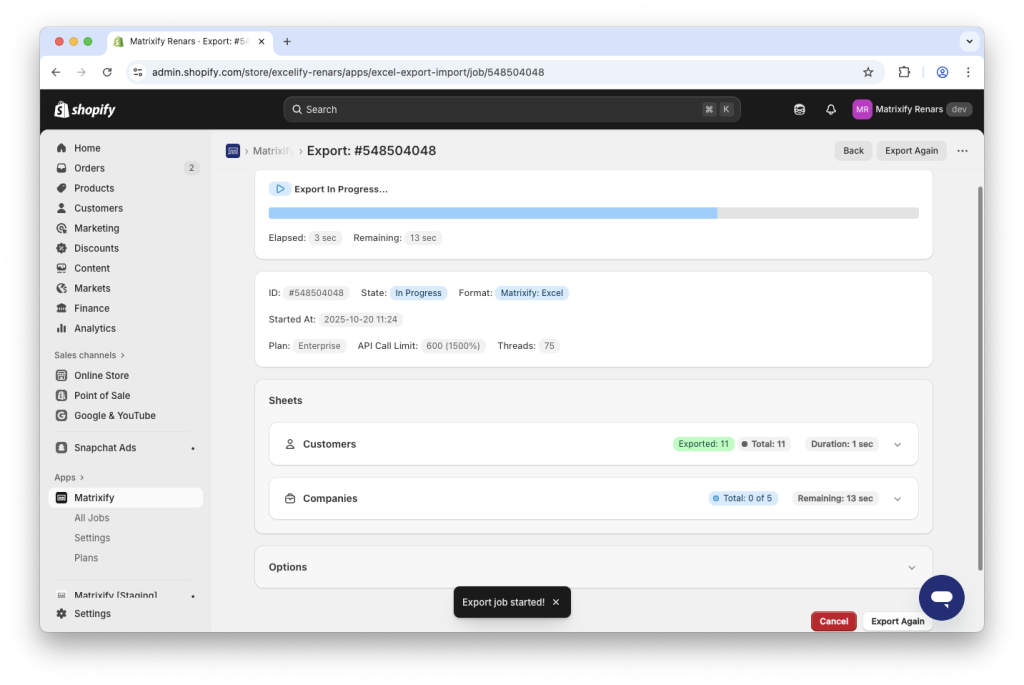Screen dimensions: 1024x685
Task: Expand the Customers sheet details
Action: 897,443
